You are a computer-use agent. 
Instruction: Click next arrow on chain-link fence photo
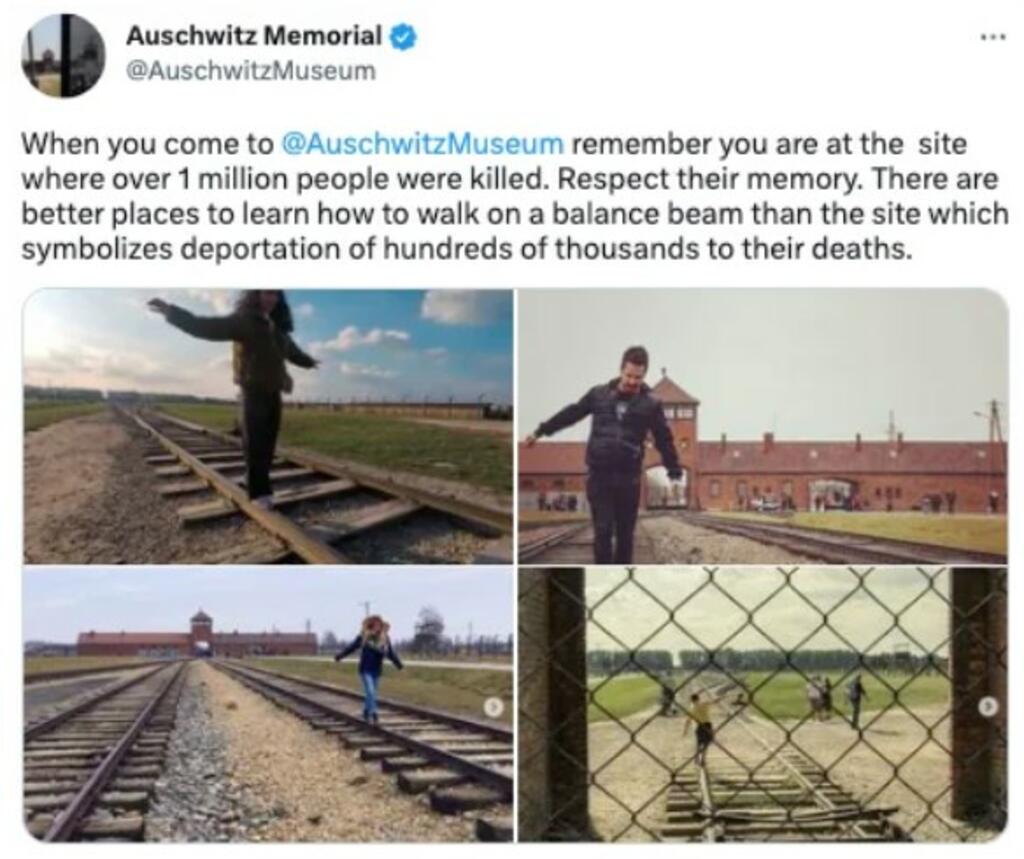pyautogui.click(x=989, y=705)
